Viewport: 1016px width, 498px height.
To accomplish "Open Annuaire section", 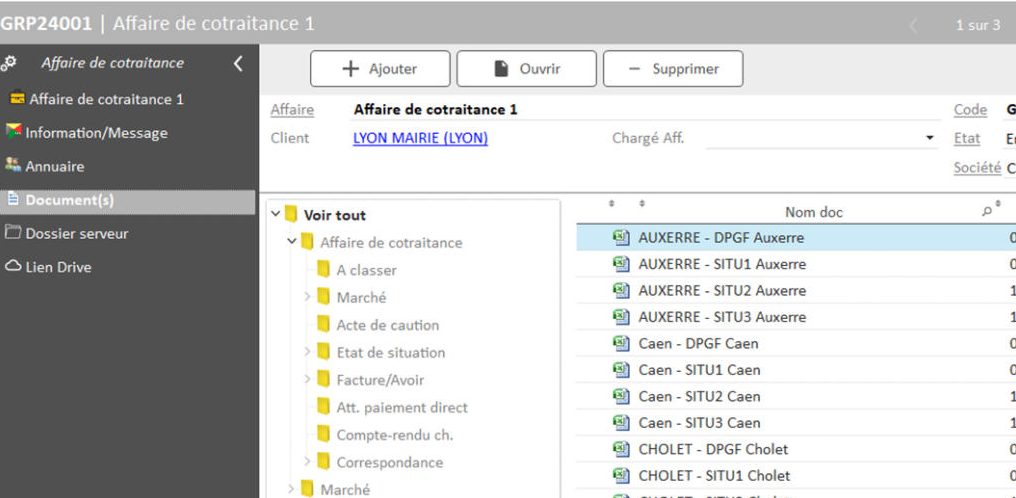I will click(54, 166).
